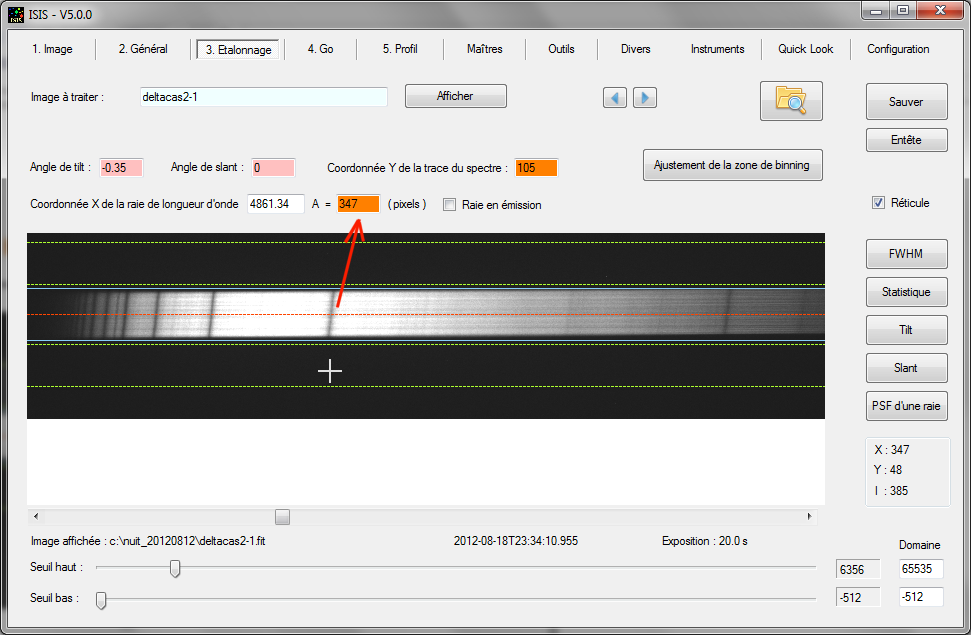
Task: Toggle the Réticule checkbox
Action: [878, 203]
